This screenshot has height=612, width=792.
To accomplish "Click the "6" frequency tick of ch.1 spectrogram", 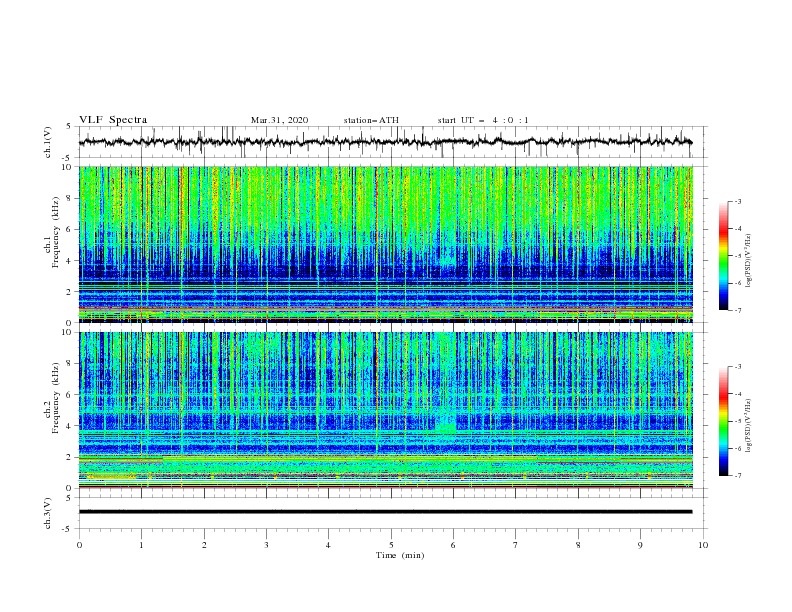I will pos(71,229).
